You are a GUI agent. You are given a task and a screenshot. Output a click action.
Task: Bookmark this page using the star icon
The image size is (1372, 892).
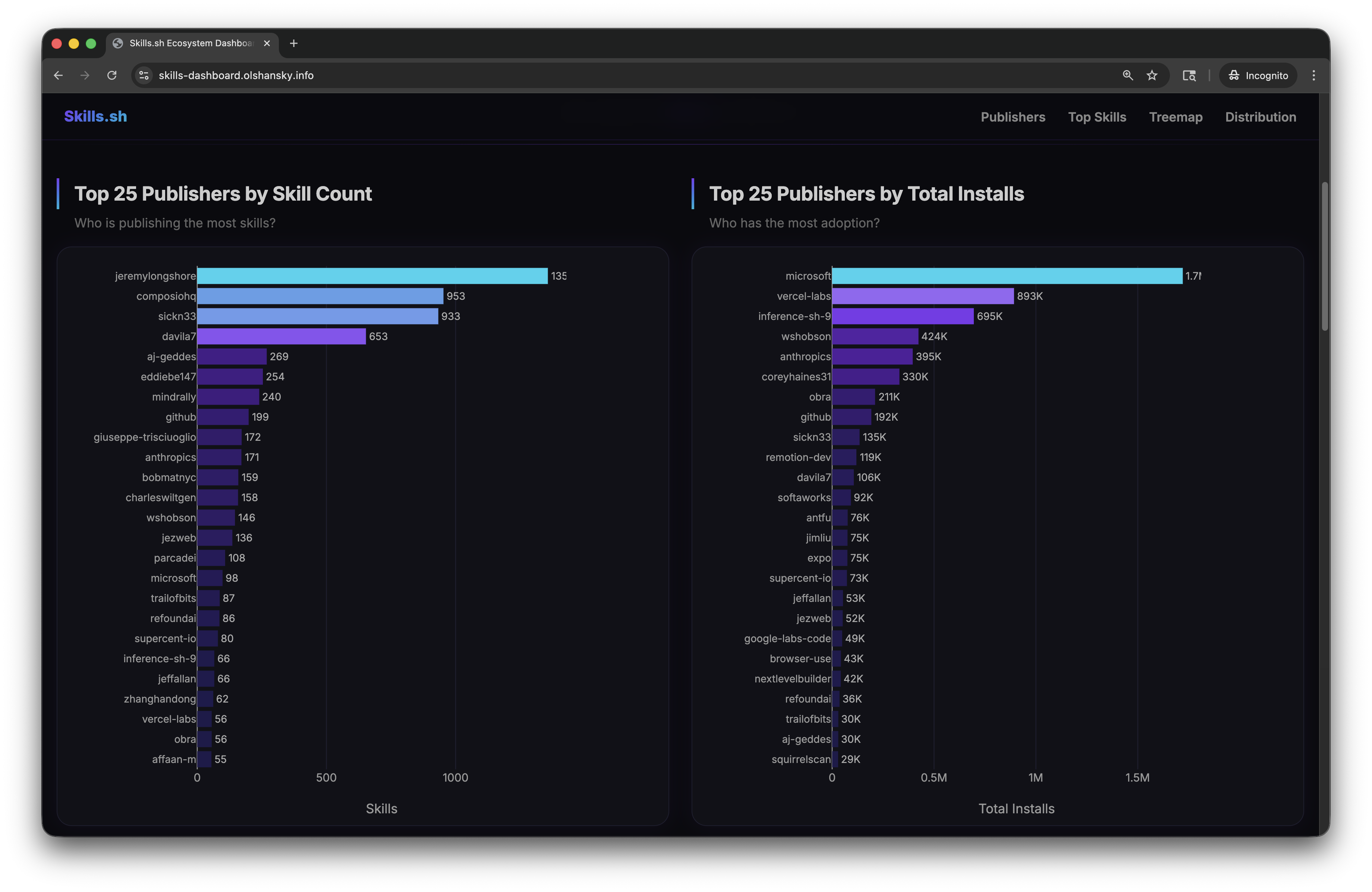click(1152, 75)
